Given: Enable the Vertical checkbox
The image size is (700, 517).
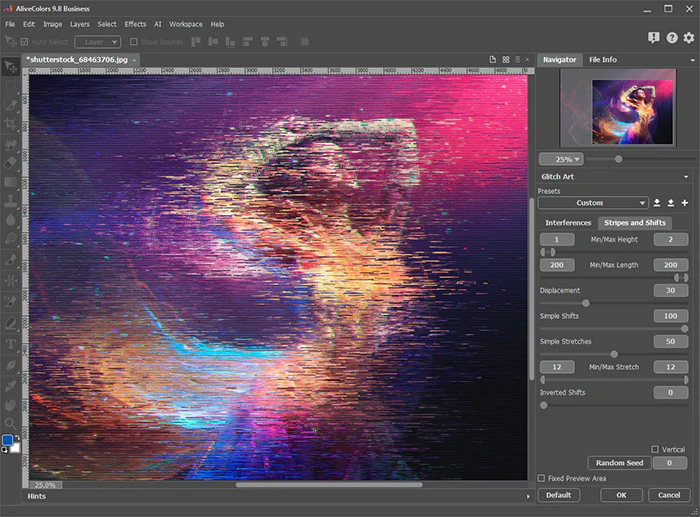Looking at the screenshot, I should (655, 449).
